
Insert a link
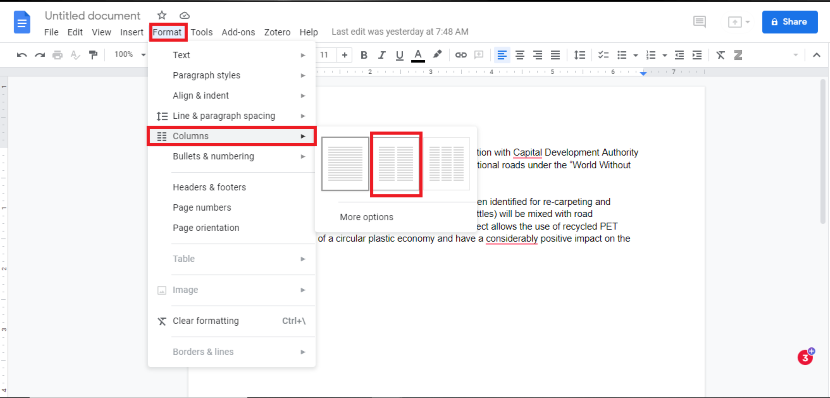click(x=461, y=55)
